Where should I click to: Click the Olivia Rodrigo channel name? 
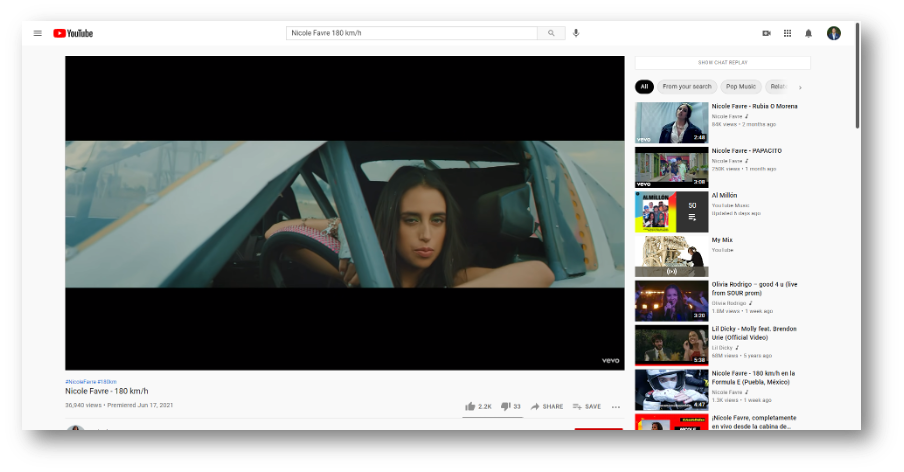coord(729,303)
